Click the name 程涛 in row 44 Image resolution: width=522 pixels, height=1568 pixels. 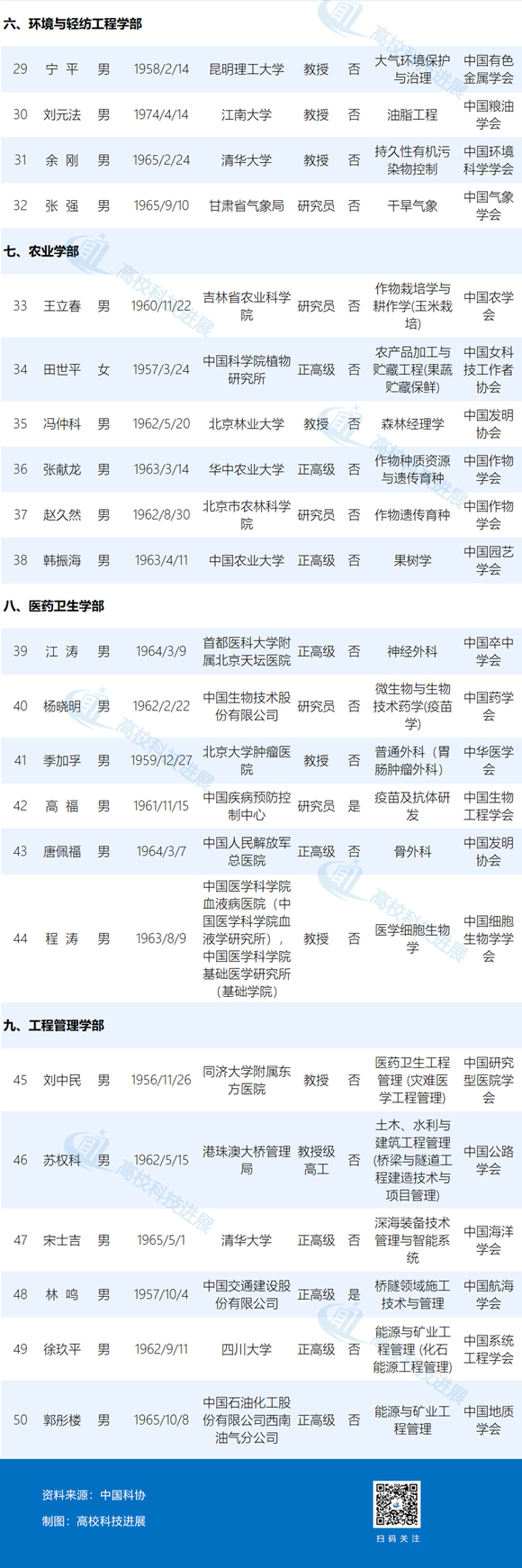pos(62,938)
